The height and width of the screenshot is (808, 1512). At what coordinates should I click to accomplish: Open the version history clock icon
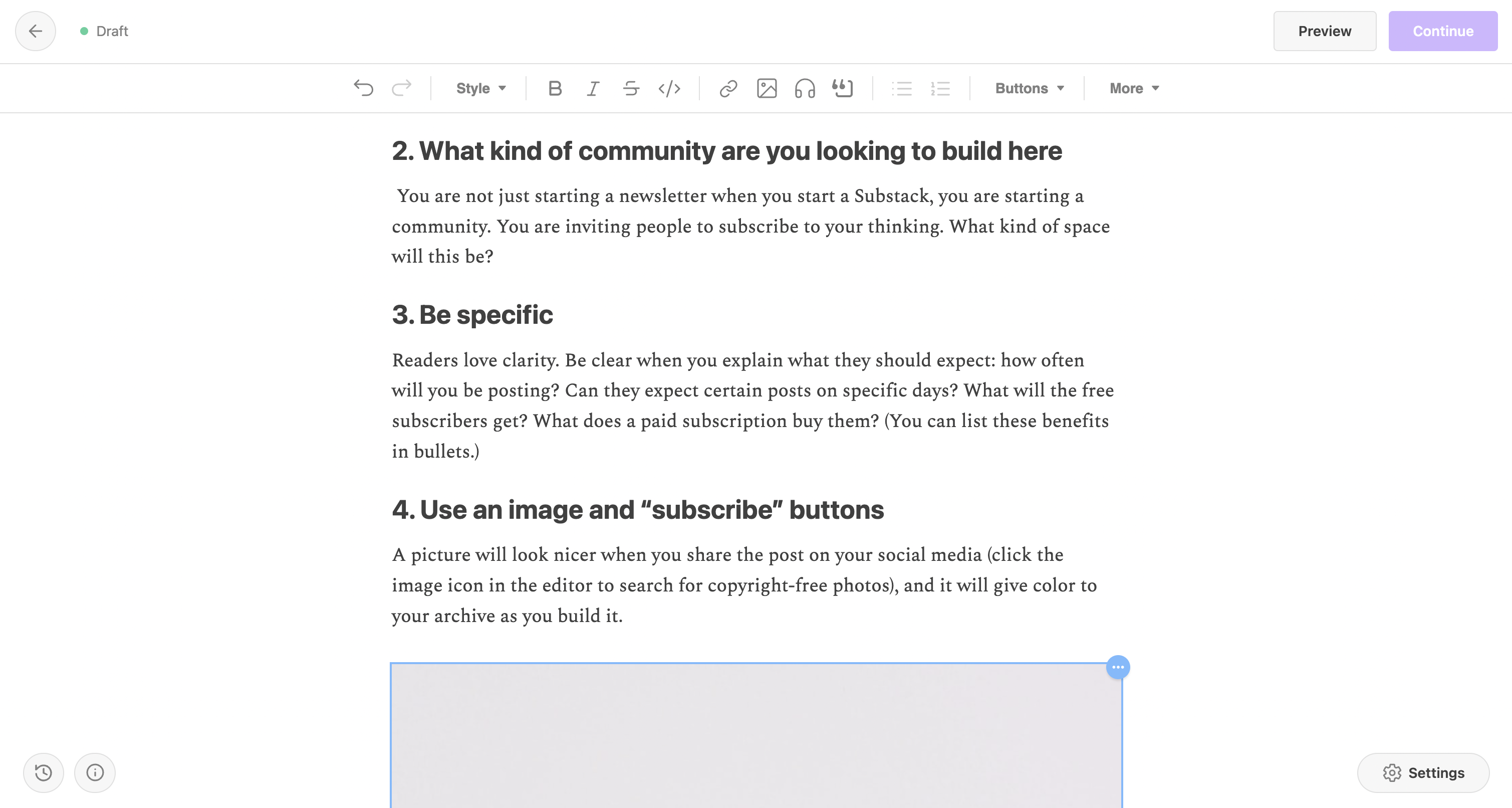pos(44,773)
